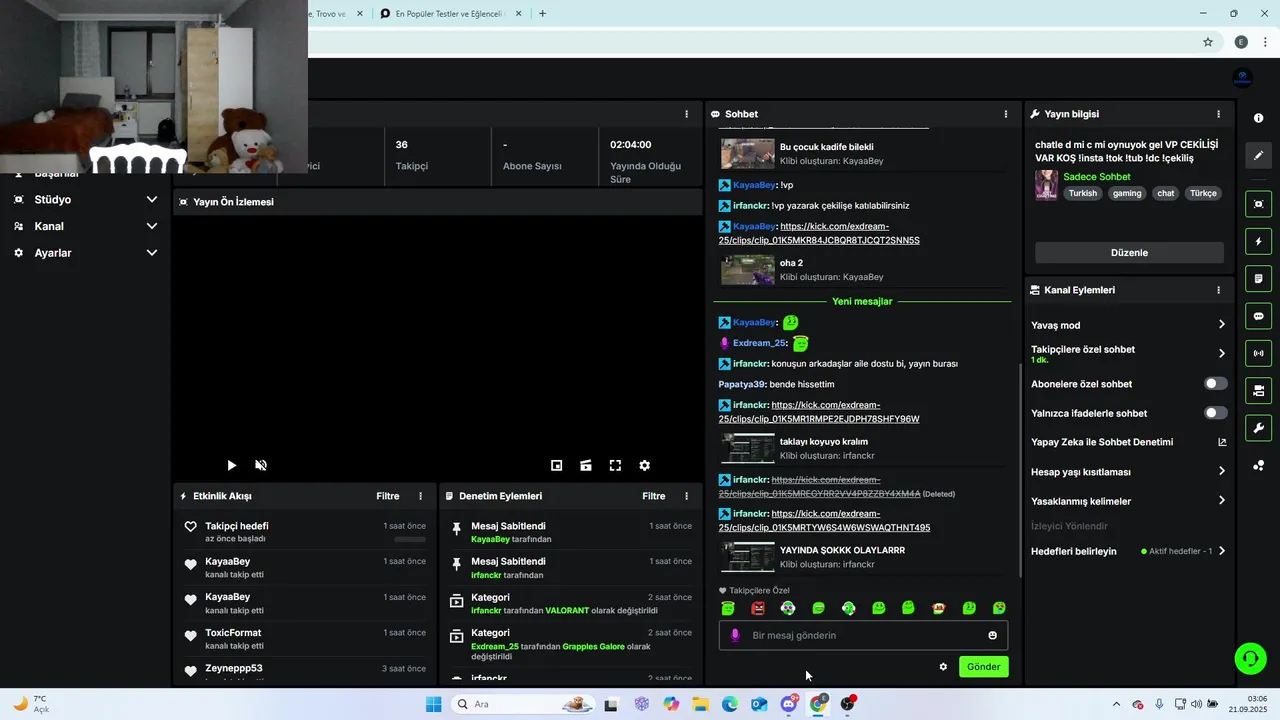Play the stream preview

[x=231, y=465]
